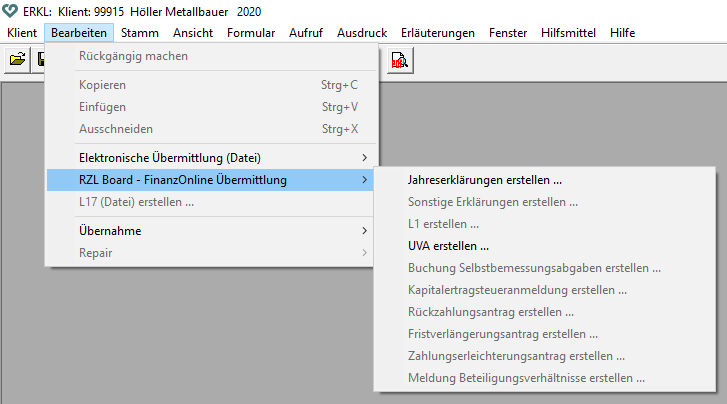Viewport: 727px width, 404px height.
Task: Click the Fenster menu
Action: point(508,33)
